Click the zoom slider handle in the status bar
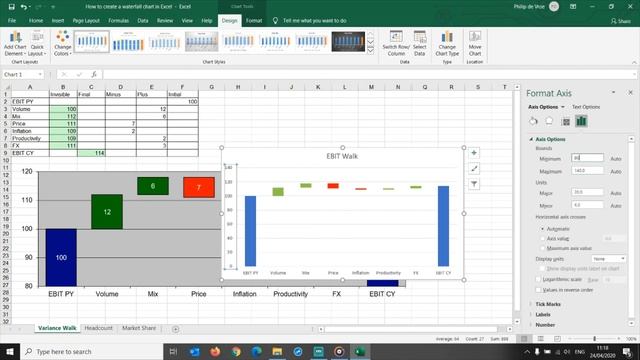 [595, 339]
